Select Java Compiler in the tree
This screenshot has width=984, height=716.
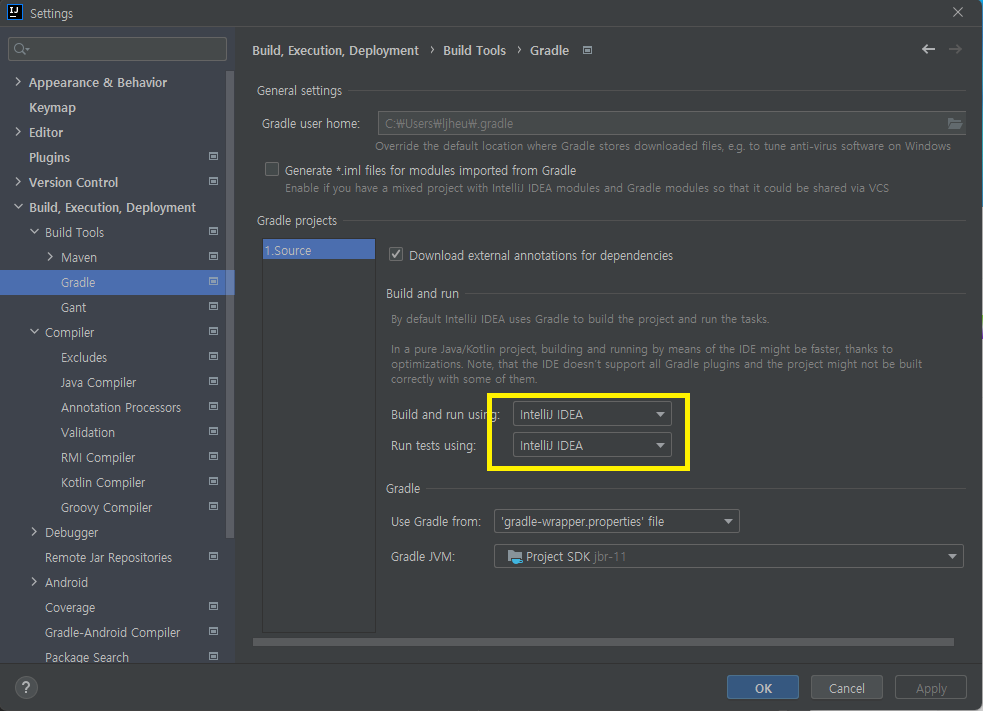click(98, 382)
